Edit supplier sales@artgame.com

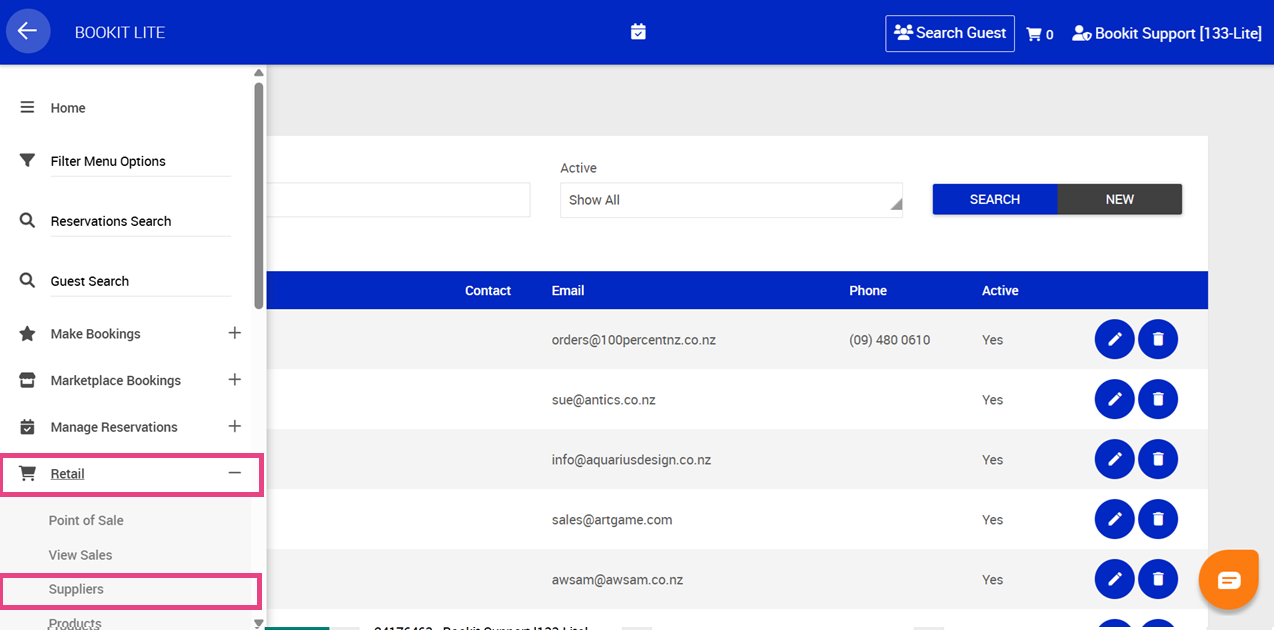click(x=1115, y=519)
